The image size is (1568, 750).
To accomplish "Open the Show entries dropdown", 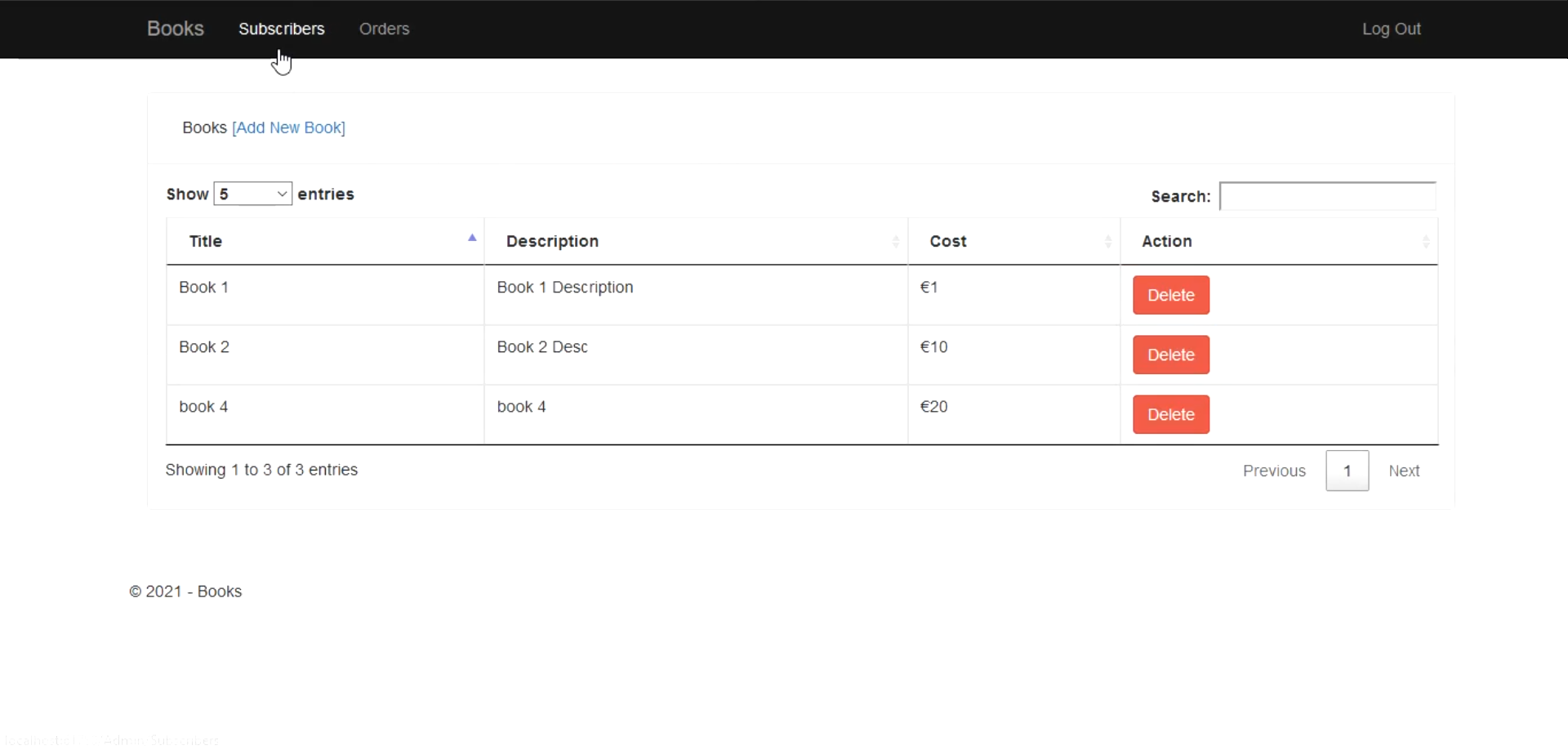I will [x=252, y=194].
